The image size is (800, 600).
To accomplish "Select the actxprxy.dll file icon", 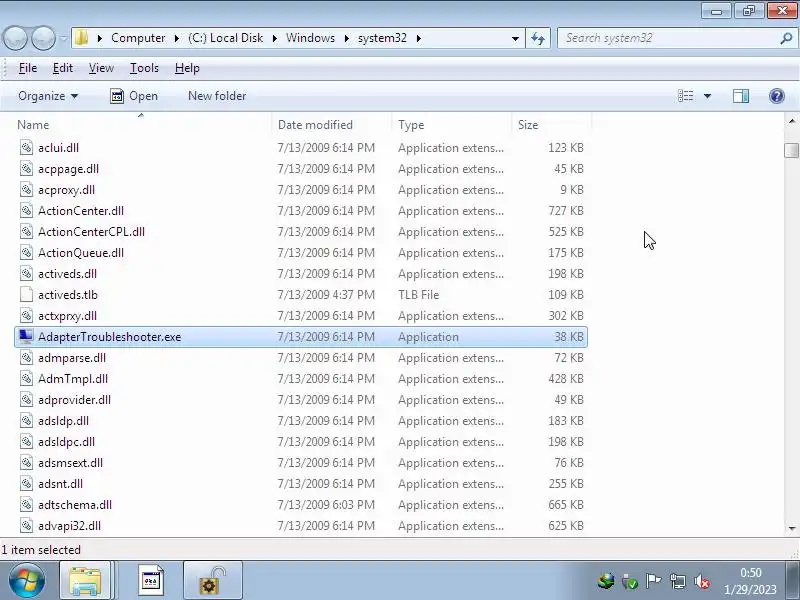I will (27, 316).
